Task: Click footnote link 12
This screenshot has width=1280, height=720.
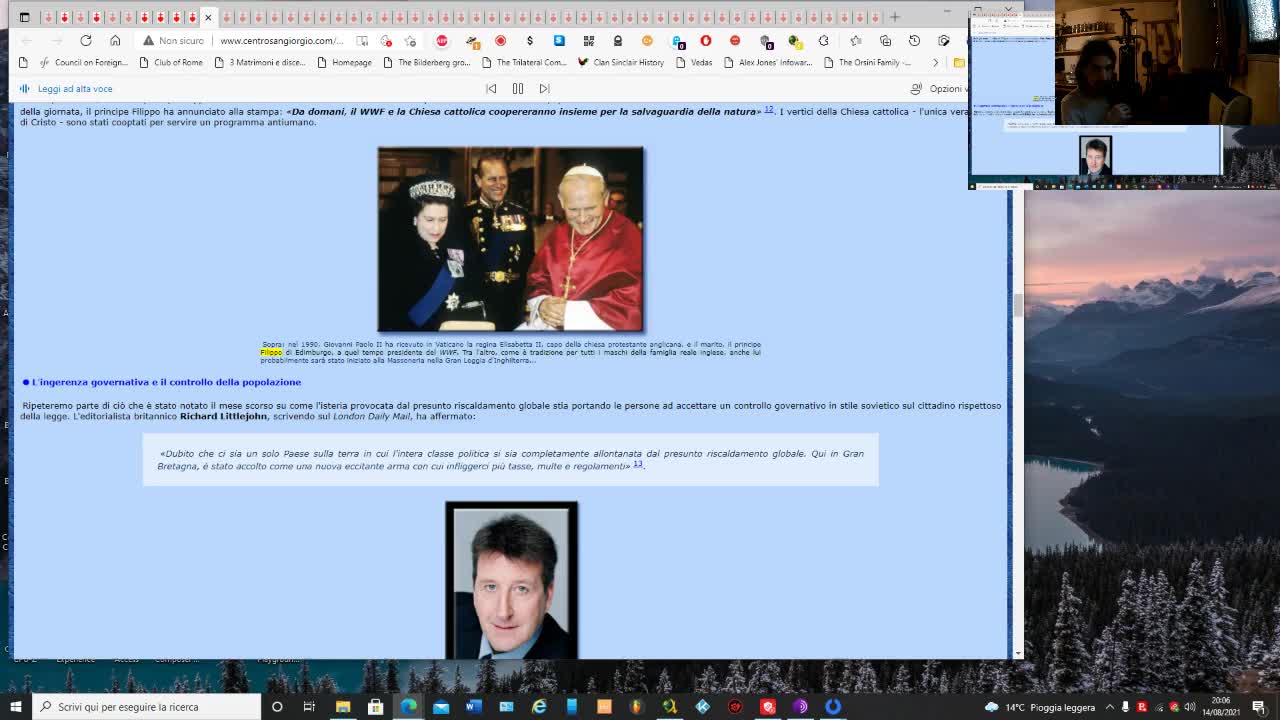Action: point(769,109)
